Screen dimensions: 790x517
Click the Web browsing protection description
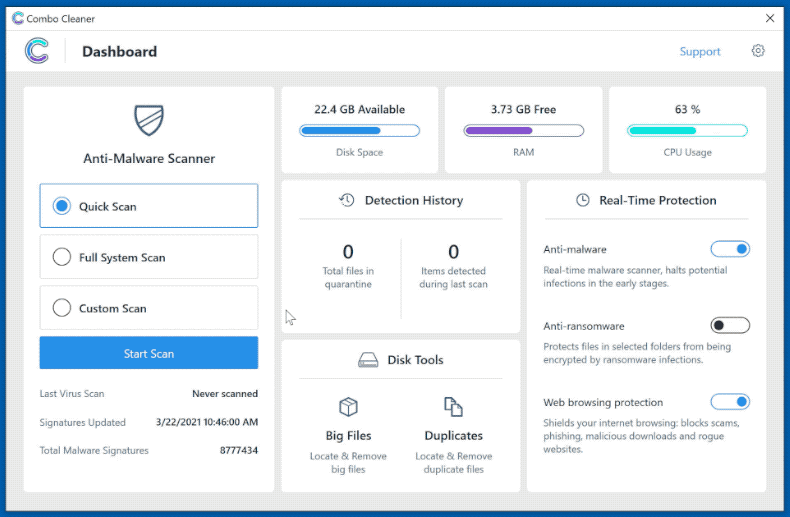(x=641, y=436)
